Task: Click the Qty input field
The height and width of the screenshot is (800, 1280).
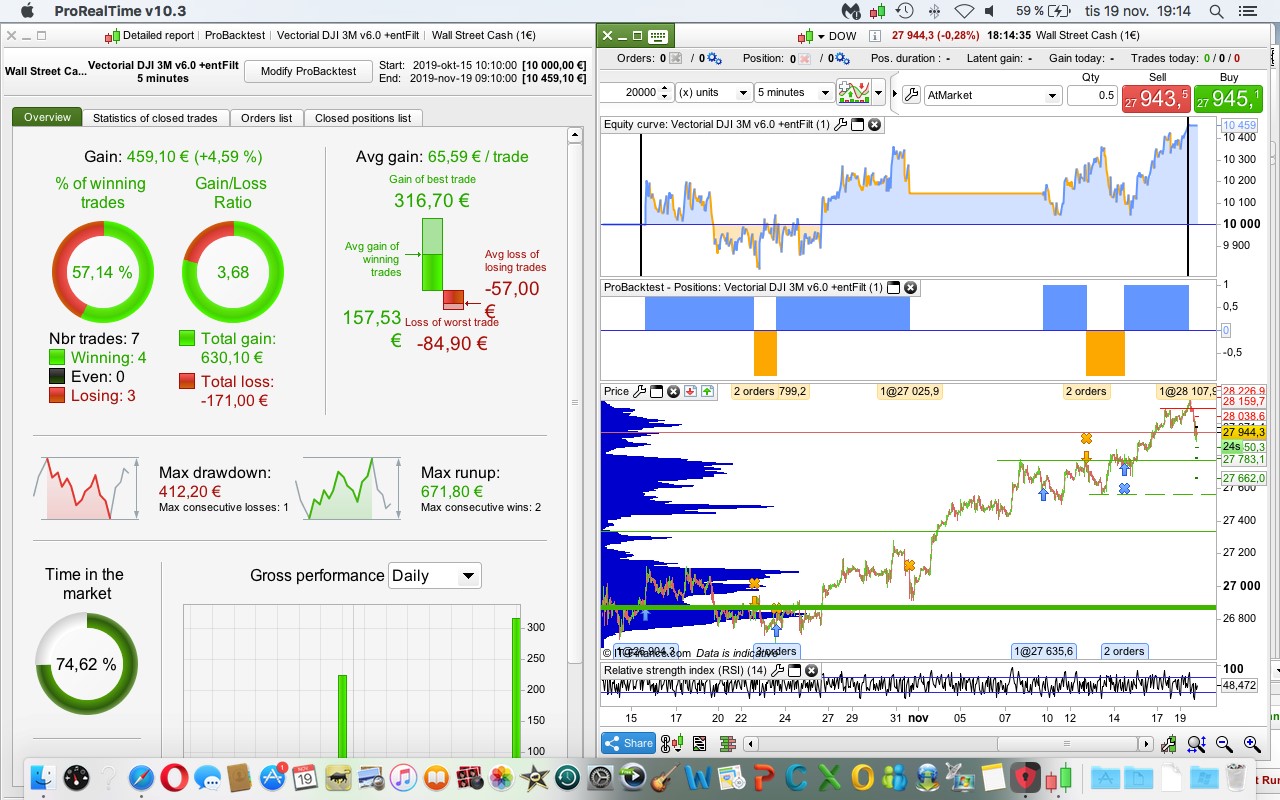Action: click(1092, 95)
